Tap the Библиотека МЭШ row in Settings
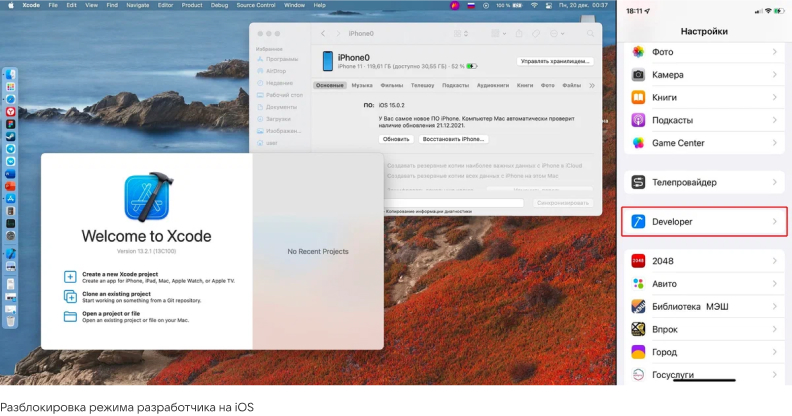 tap(705, 306)
